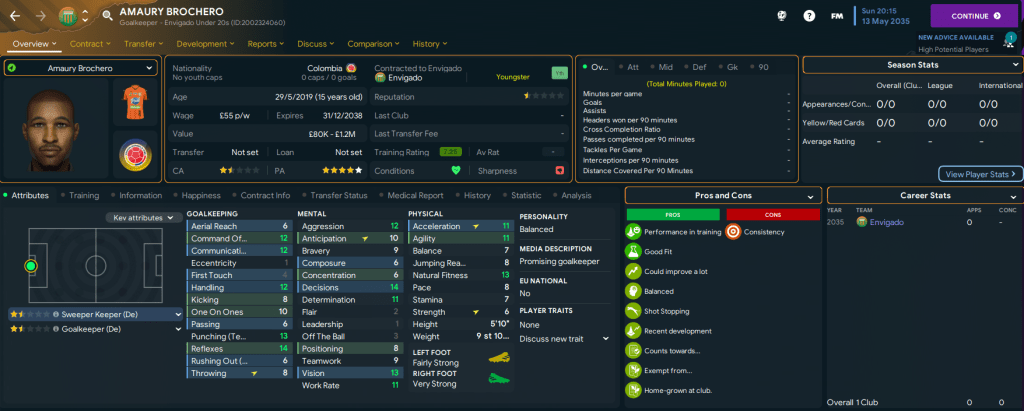The height and width of the screenshot is (411, 1024).
Task: Click View Player Stats button
Action: (980, 174)
